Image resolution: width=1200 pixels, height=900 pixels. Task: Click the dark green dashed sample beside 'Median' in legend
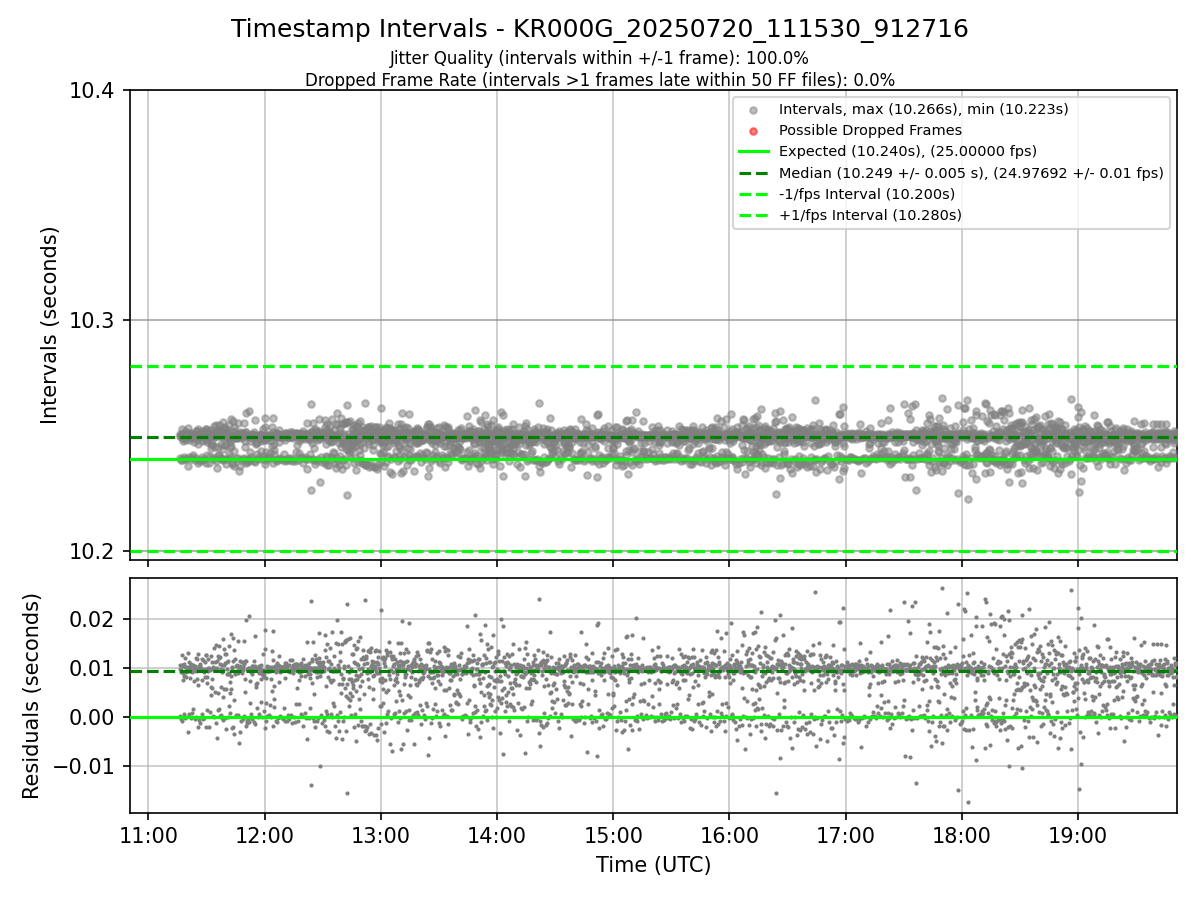754,173
